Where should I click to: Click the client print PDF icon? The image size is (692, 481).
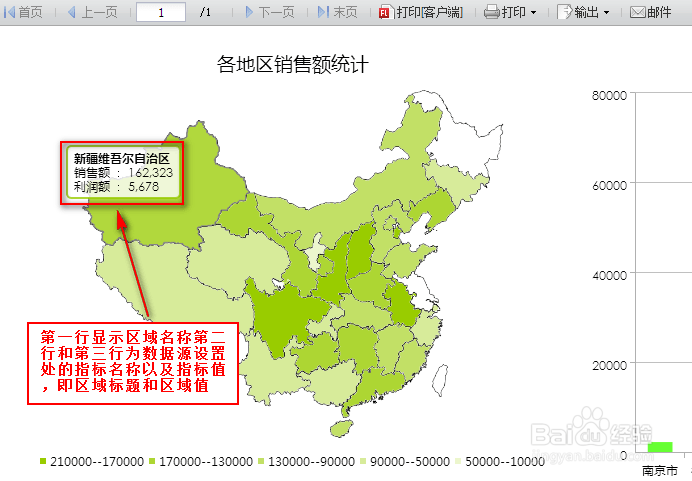[384, 12]
